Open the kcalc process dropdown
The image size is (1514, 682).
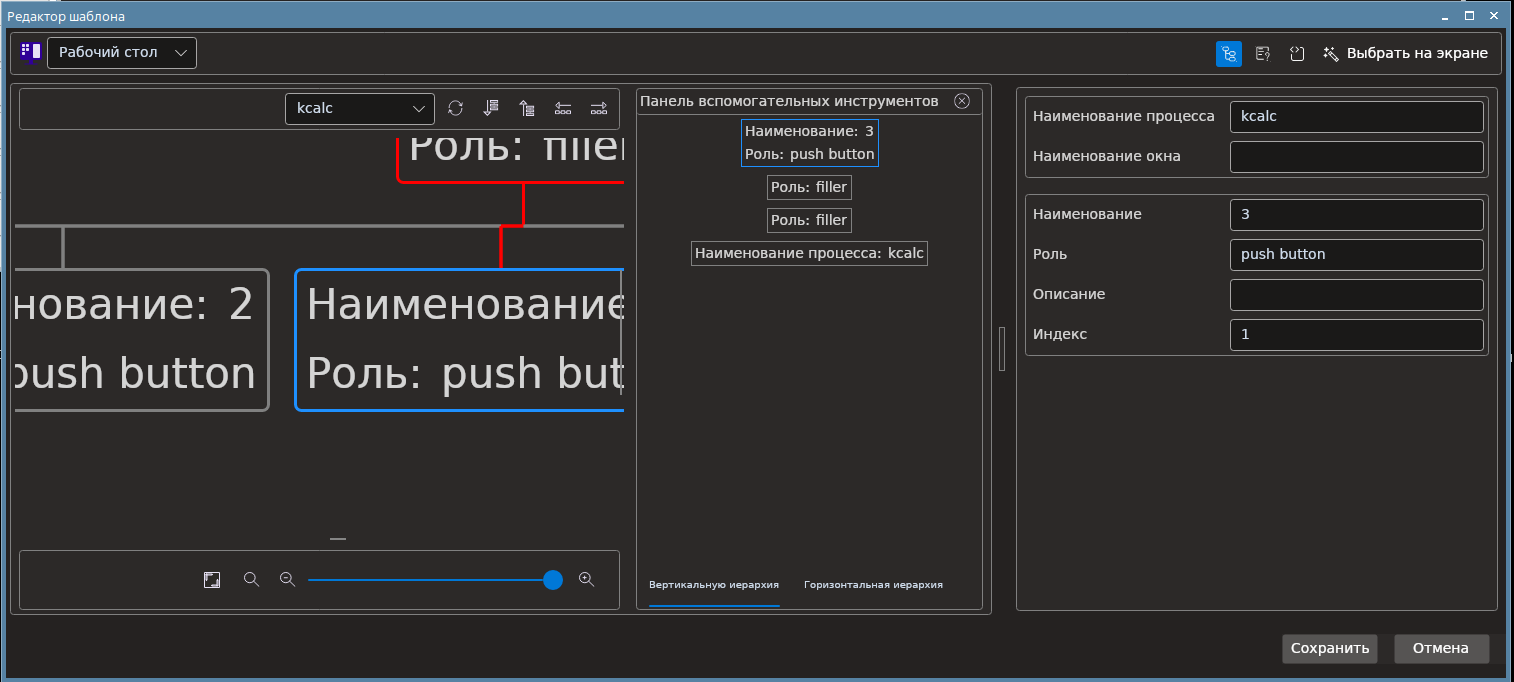[360, 108]
